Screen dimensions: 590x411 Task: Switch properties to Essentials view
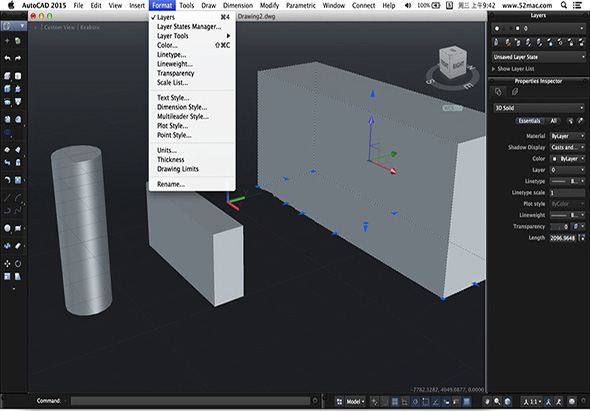tap(529, 121)
